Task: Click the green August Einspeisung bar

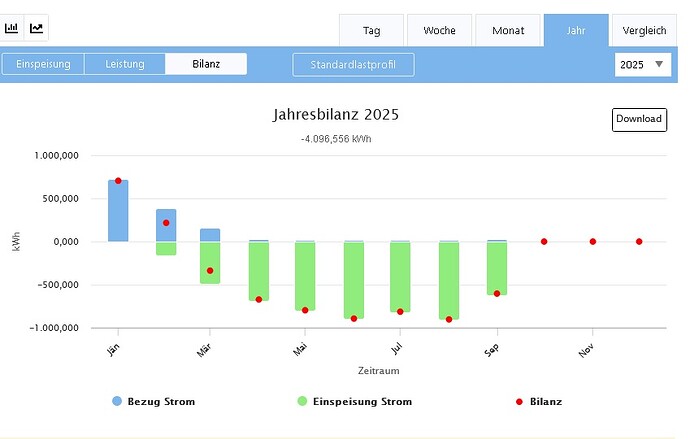Action: tap(449, 280)
